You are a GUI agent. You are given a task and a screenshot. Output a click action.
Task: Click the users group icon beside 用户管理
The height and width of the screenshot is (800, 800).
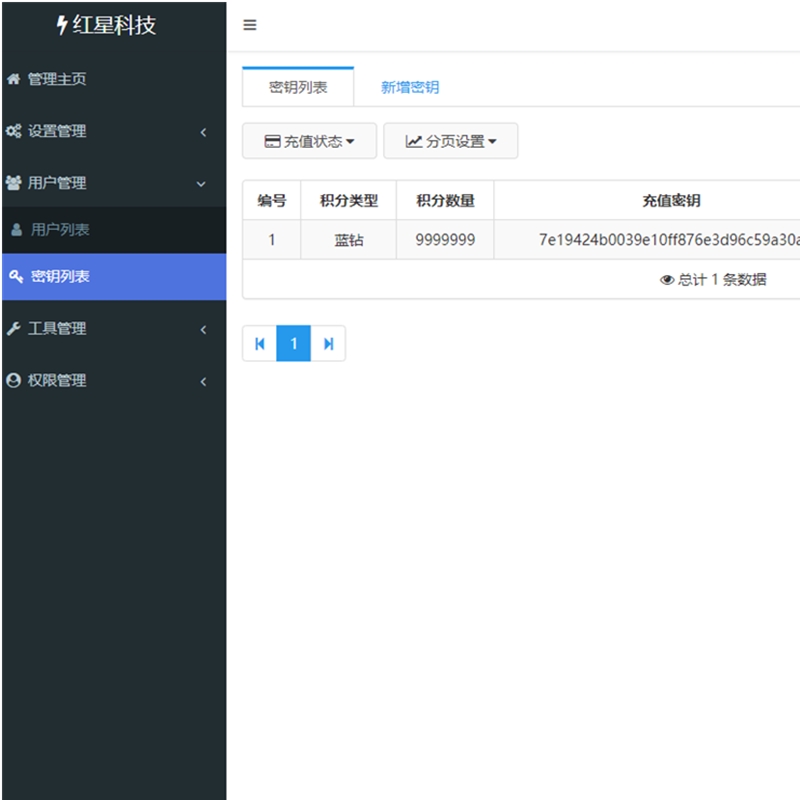tap(14, 183)
